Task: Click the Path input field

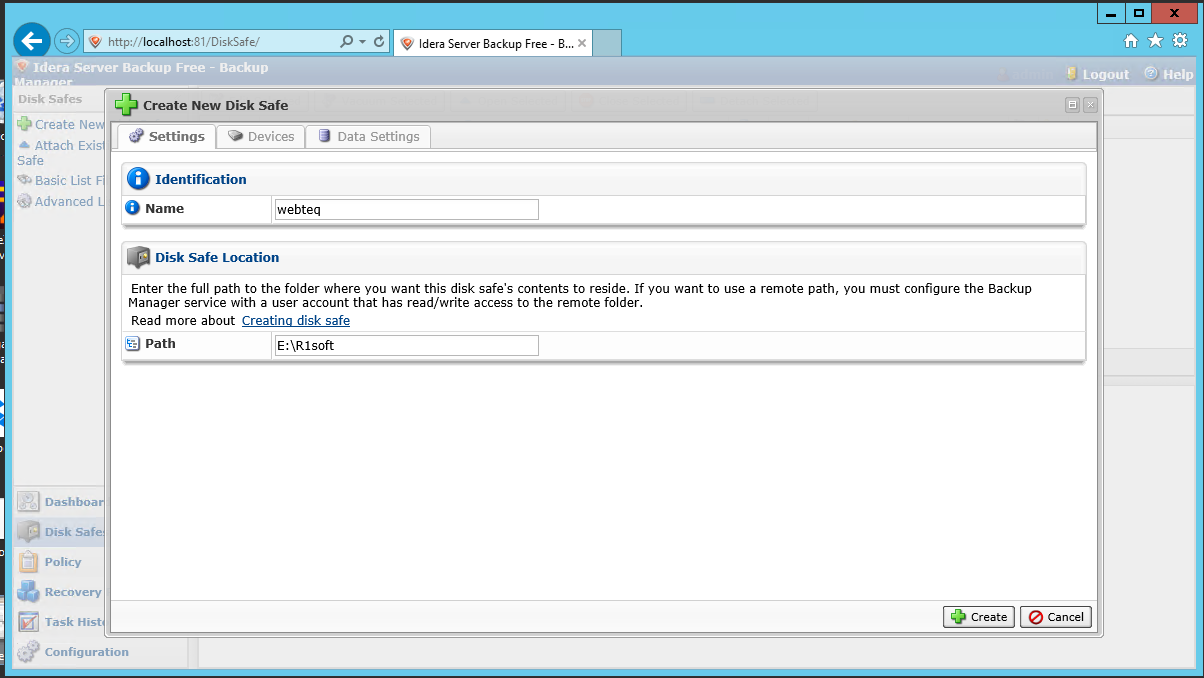Action: 406,345
